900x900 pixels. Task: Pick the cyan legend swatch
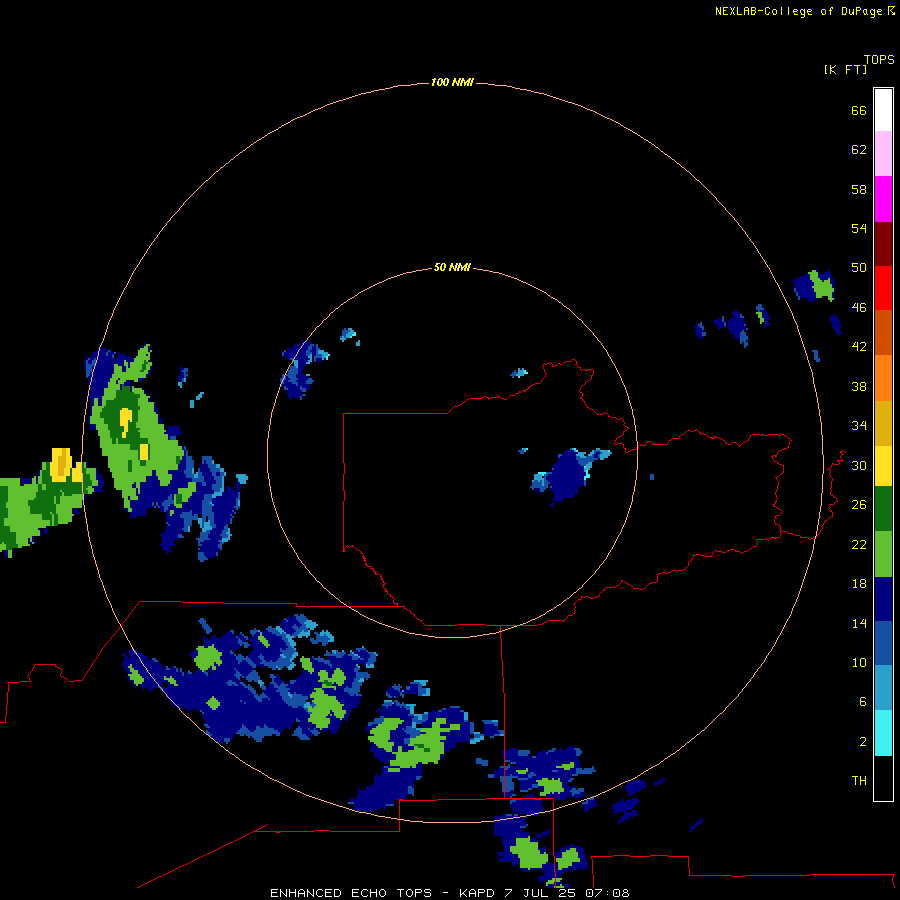883,733
